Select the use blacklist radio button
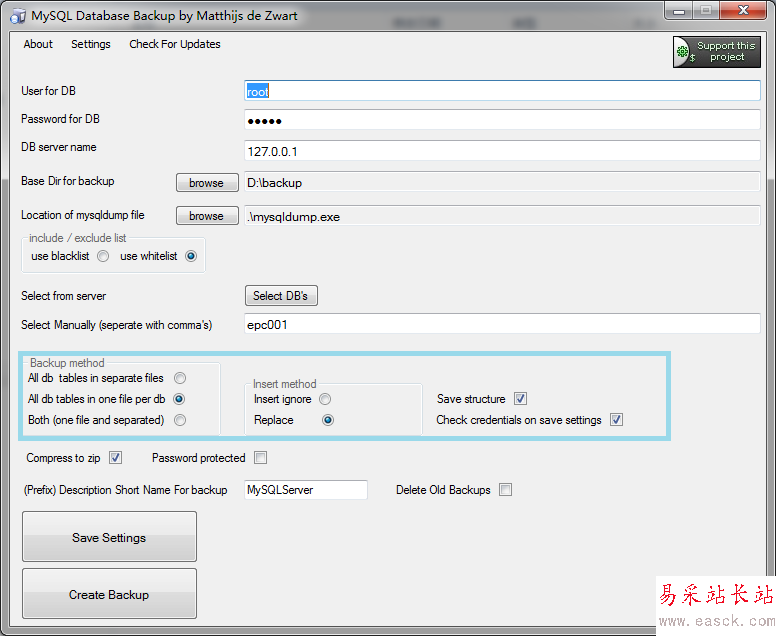 [x=103, y=256]
